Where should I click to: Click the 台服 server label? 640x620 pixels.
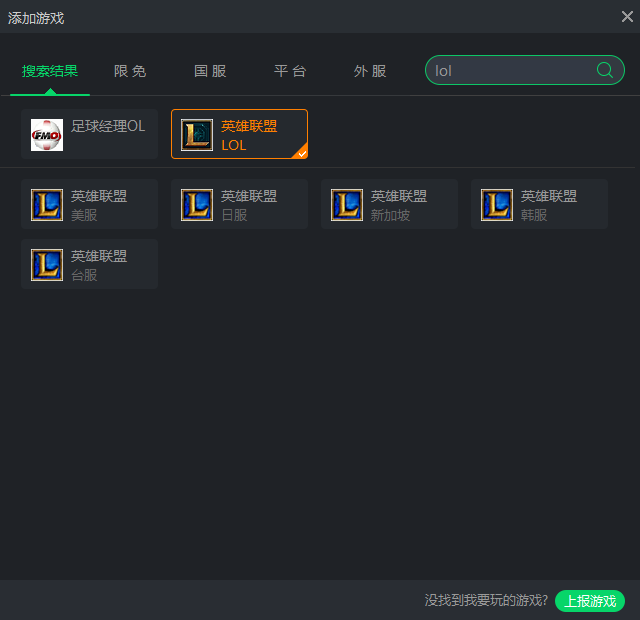click(84, 275)
